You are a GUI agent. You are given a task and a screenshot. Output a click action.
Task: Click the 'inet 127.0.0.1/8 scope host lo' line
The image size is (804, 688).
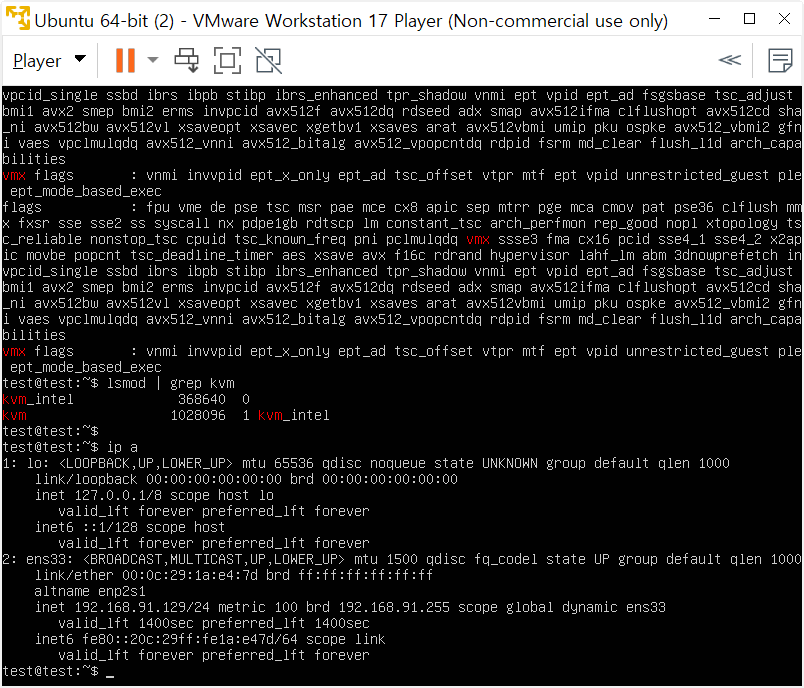[154, 495]
